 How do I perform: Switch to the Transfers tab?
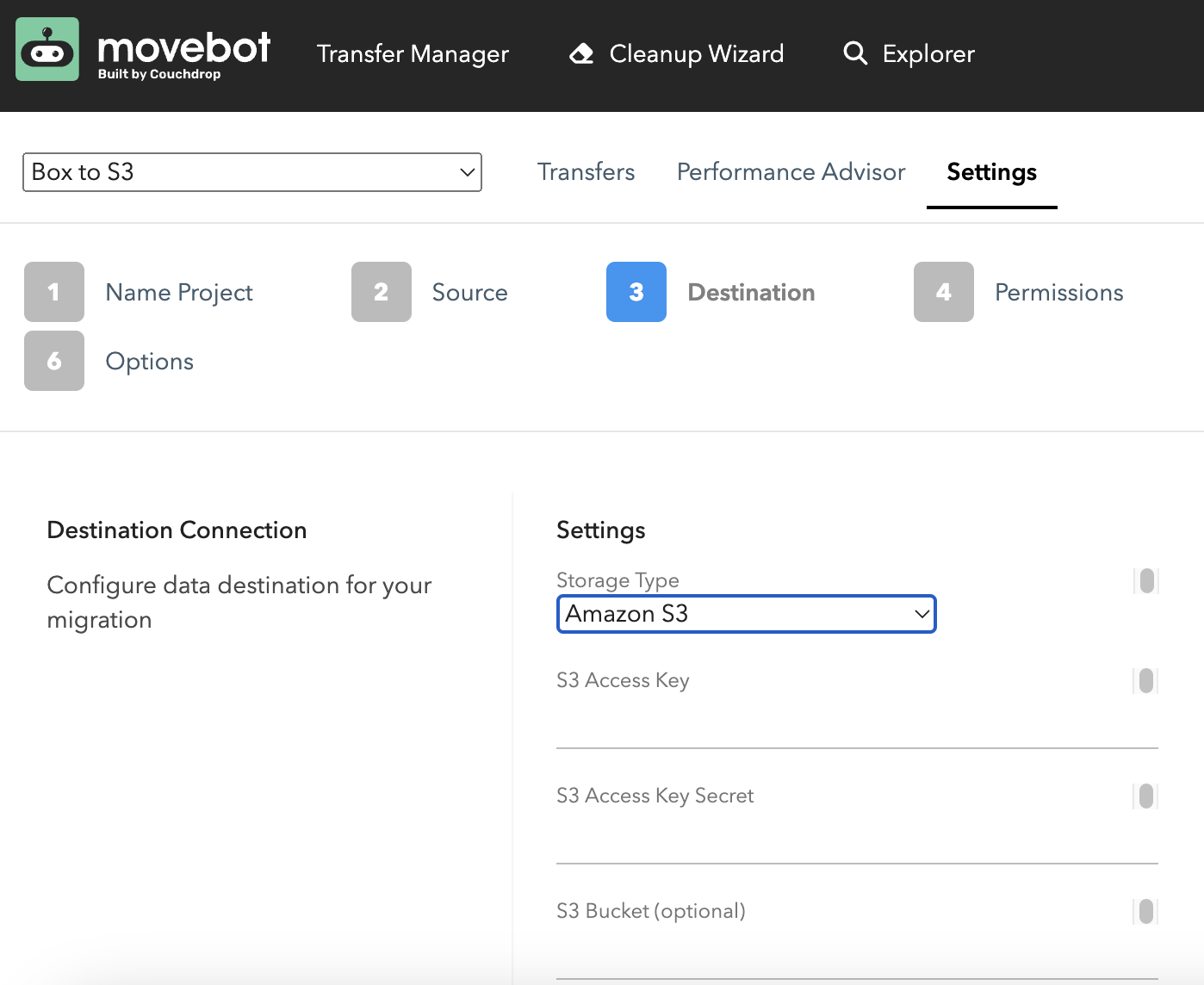(586, 172)
